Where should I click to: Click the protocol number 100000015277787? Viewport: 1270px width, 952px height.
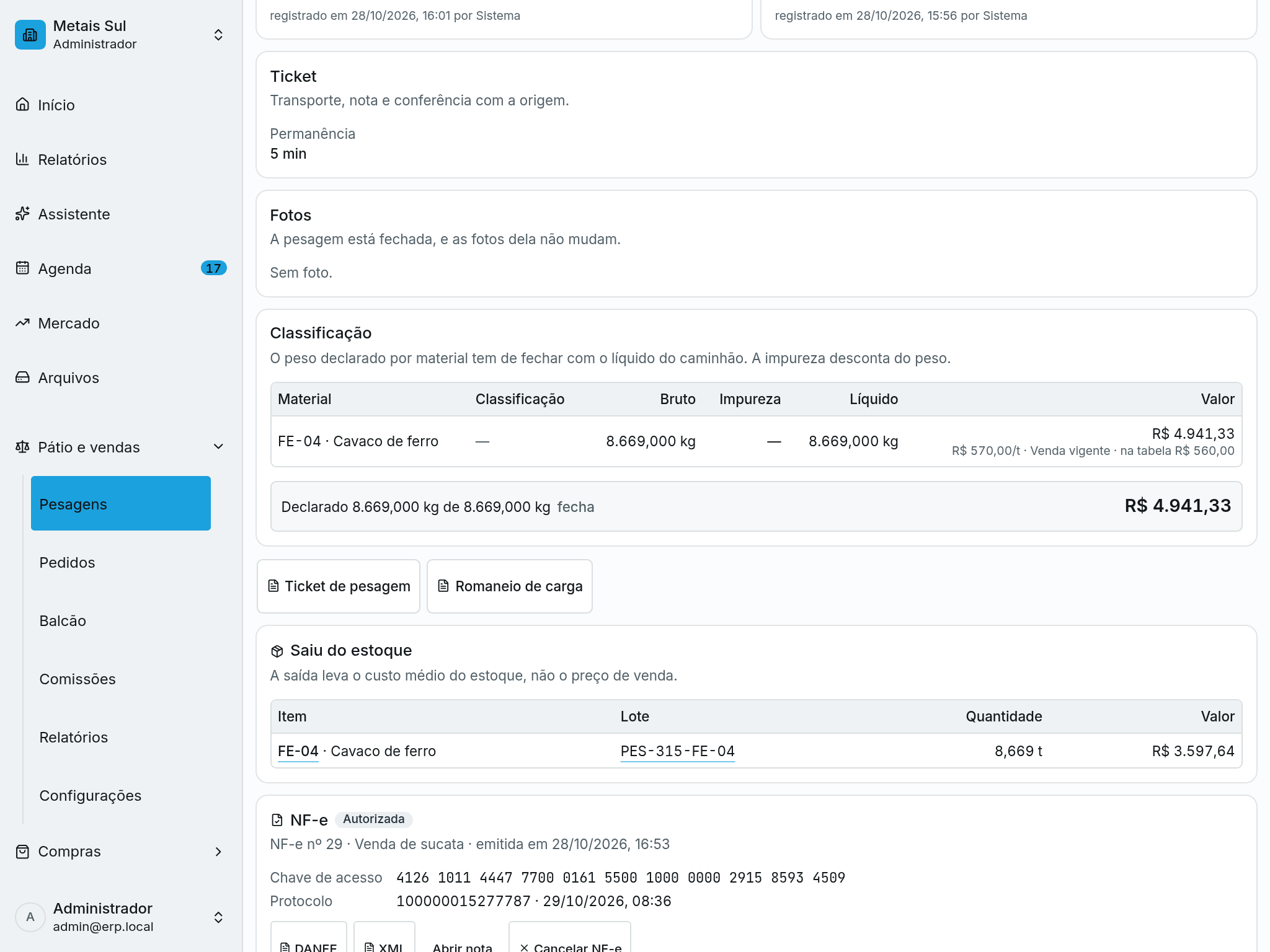pos(463,901)
